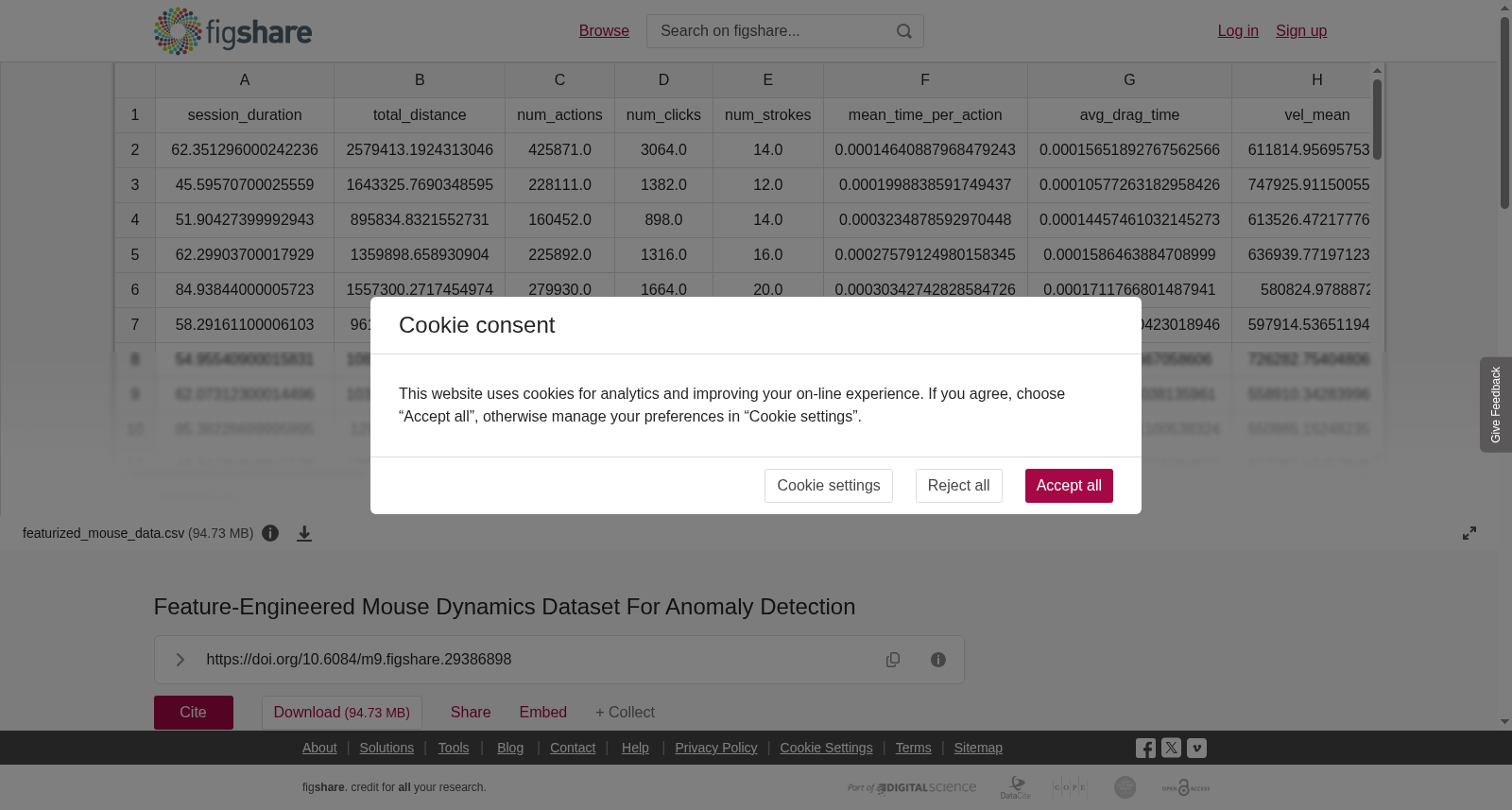1512x810 pixels.
Task: Click the total_distance header cell
Action: click(x=420, y=115)
